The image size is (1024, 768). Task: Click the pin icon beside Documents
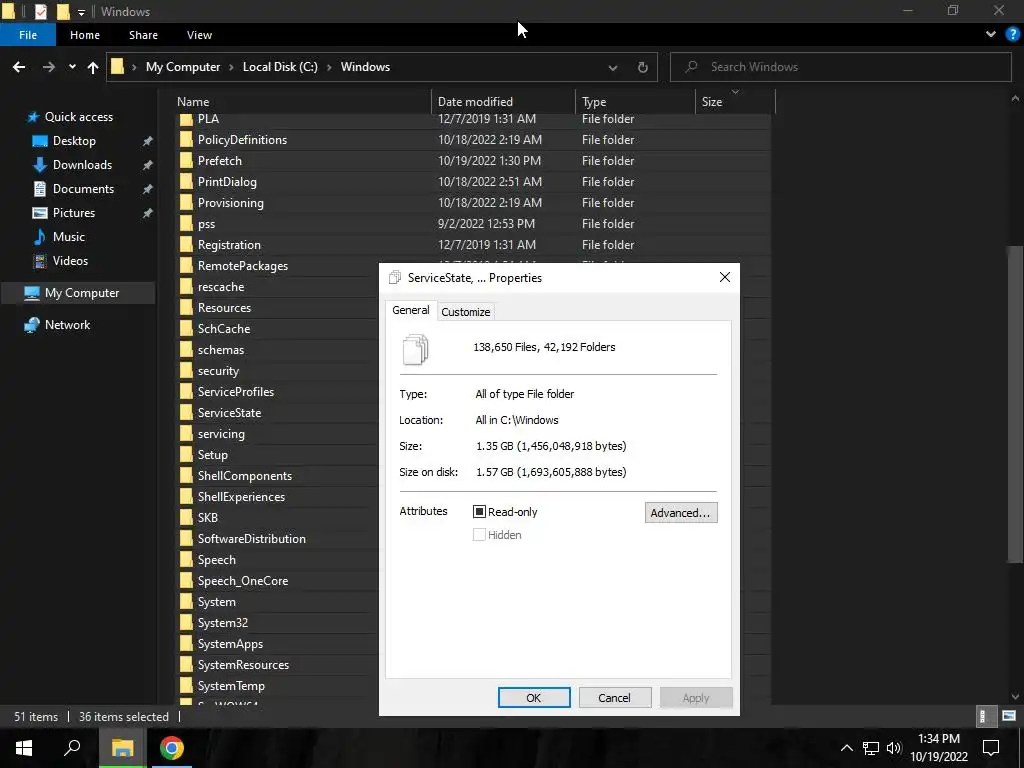pos(148,189)
